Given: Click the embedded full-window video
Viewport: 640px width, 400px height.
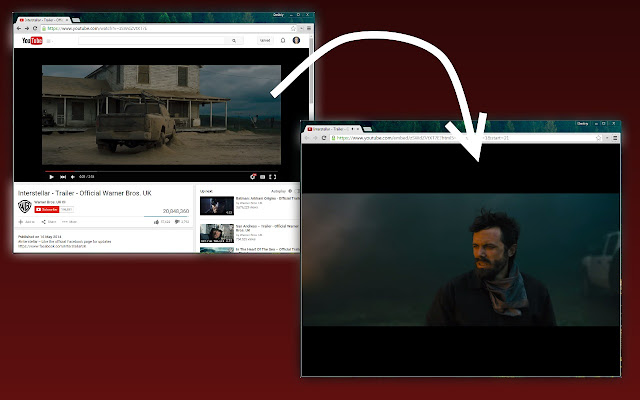Looking at the screenshot, I should point(461,260).
